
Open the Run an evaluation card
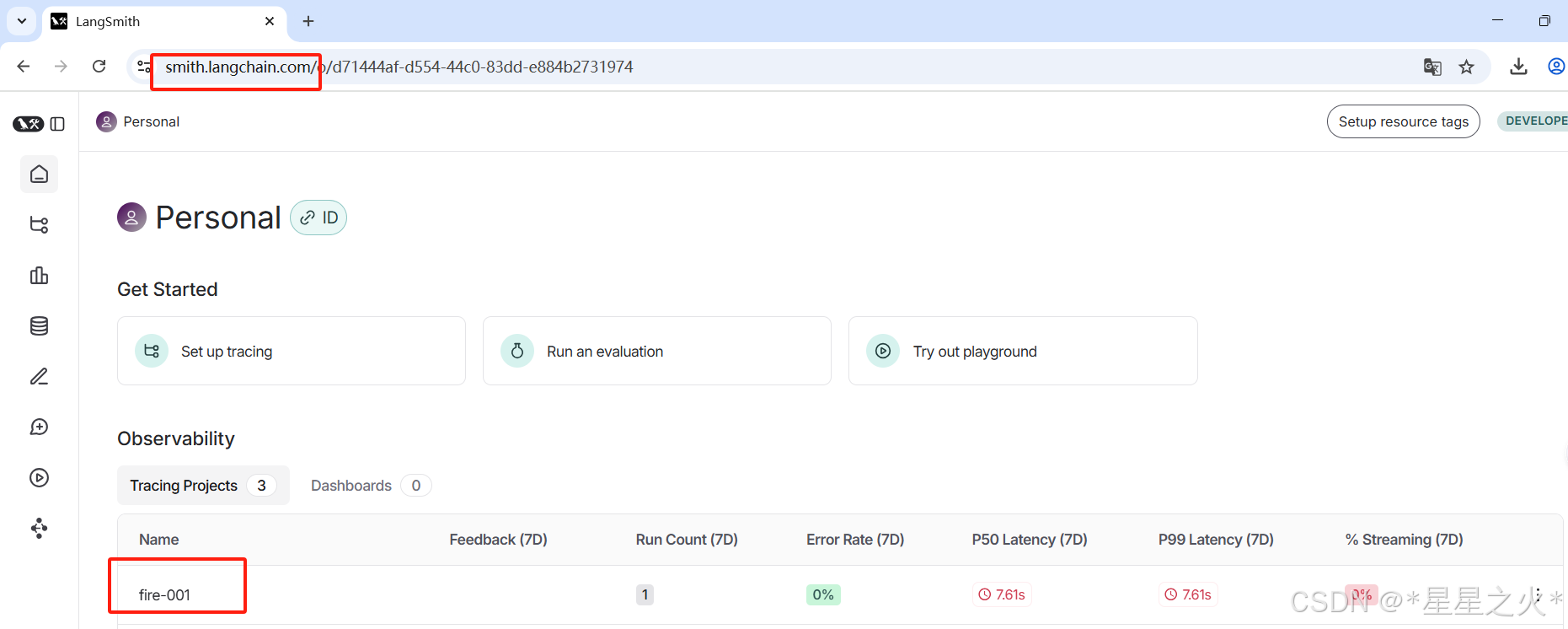[657, 351]
